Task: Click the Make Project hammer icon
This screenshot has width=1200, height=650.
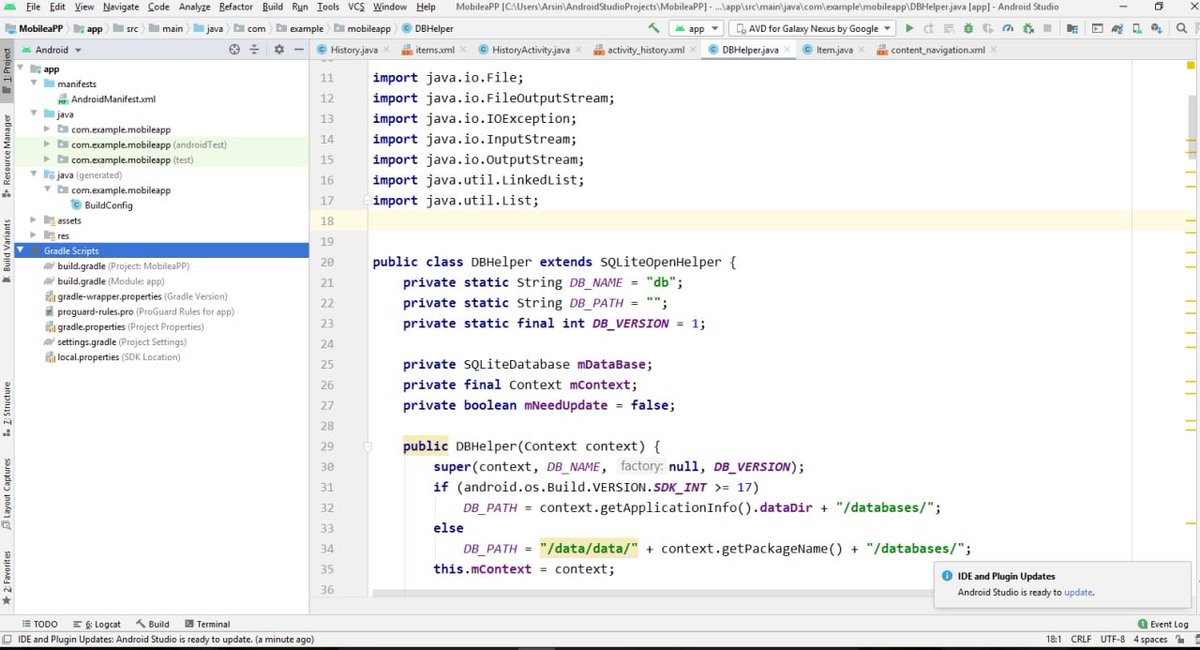Action: [x=653, y=28]
